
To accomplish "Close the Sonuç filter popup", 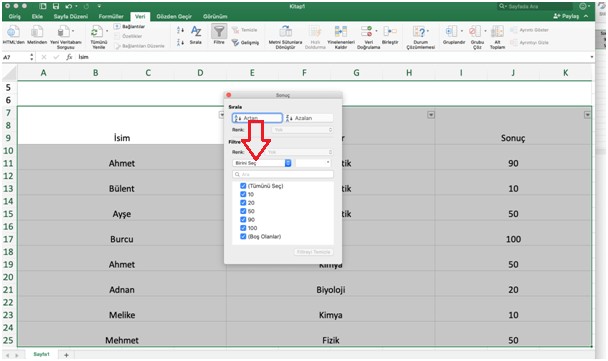I will tap(229, 95).
